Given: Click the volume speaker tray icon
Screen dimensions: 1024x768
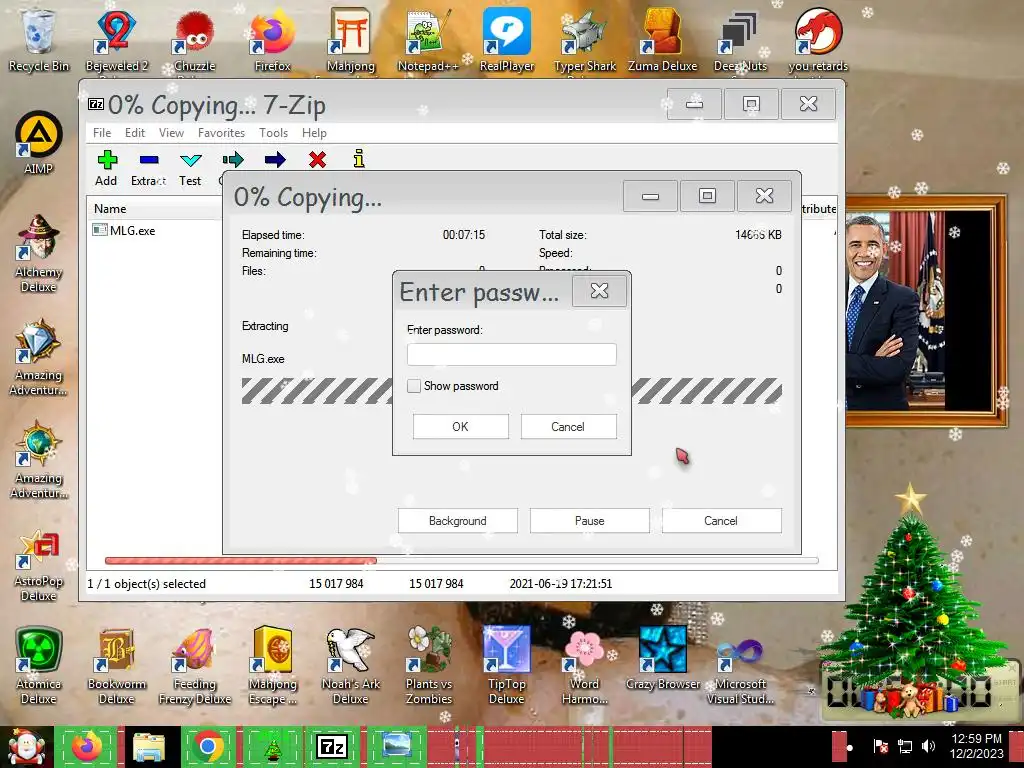Looking at the screenshot, I should pos(928,746).
